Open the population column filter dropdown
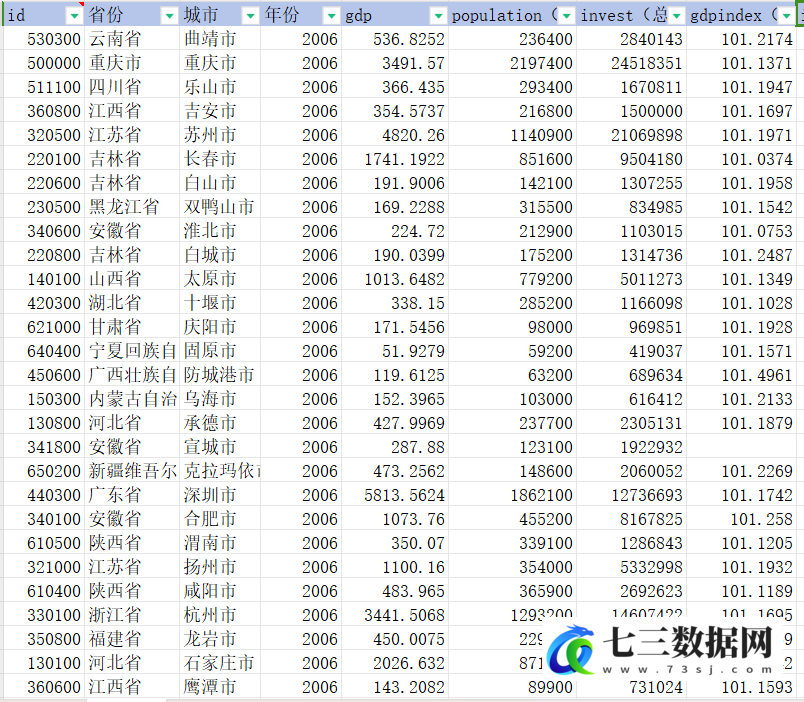The height and width of the screenshot is (702, 804). (566, 16)
